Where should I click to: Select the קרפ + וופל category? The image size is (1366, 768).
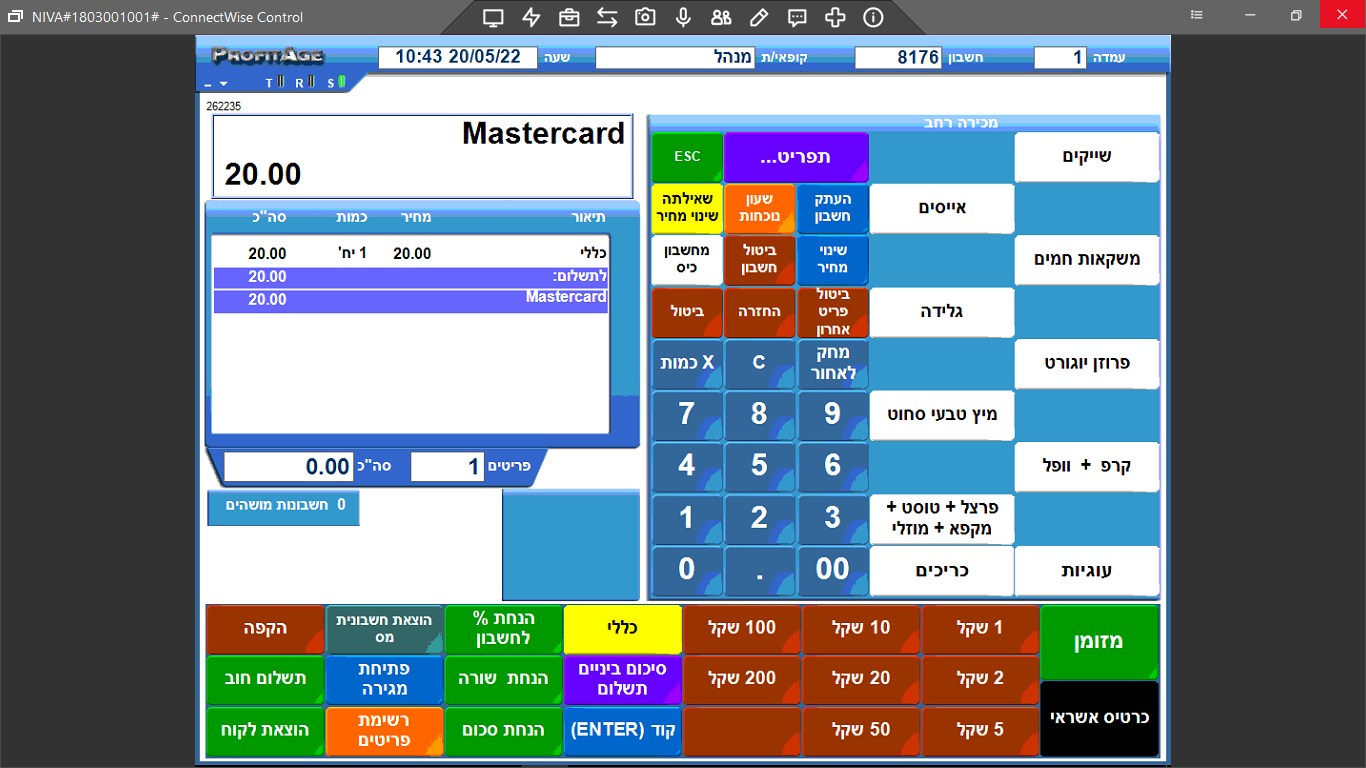point(1087,467)
